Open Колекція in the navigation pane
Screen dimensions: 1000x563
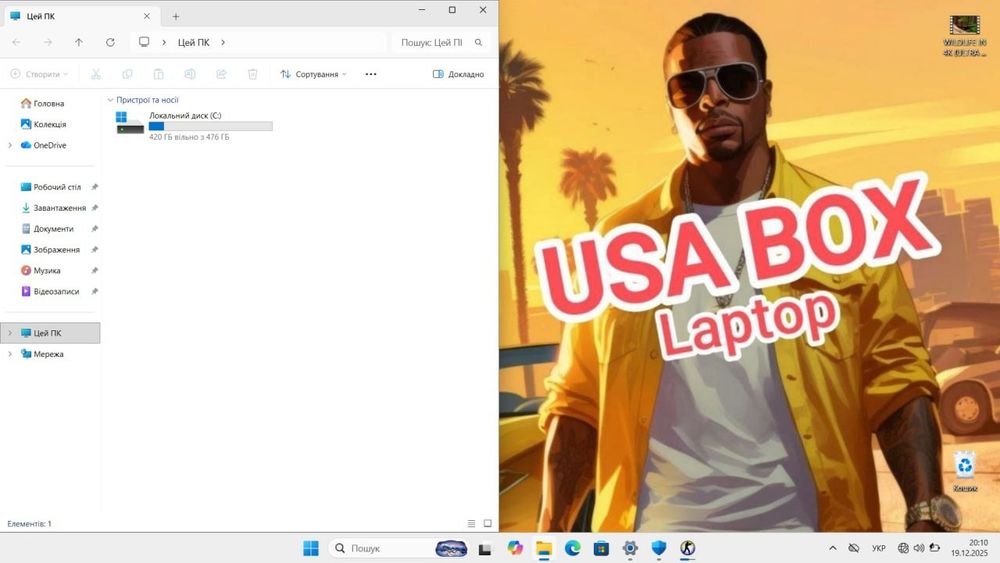(x=51, y=124)
